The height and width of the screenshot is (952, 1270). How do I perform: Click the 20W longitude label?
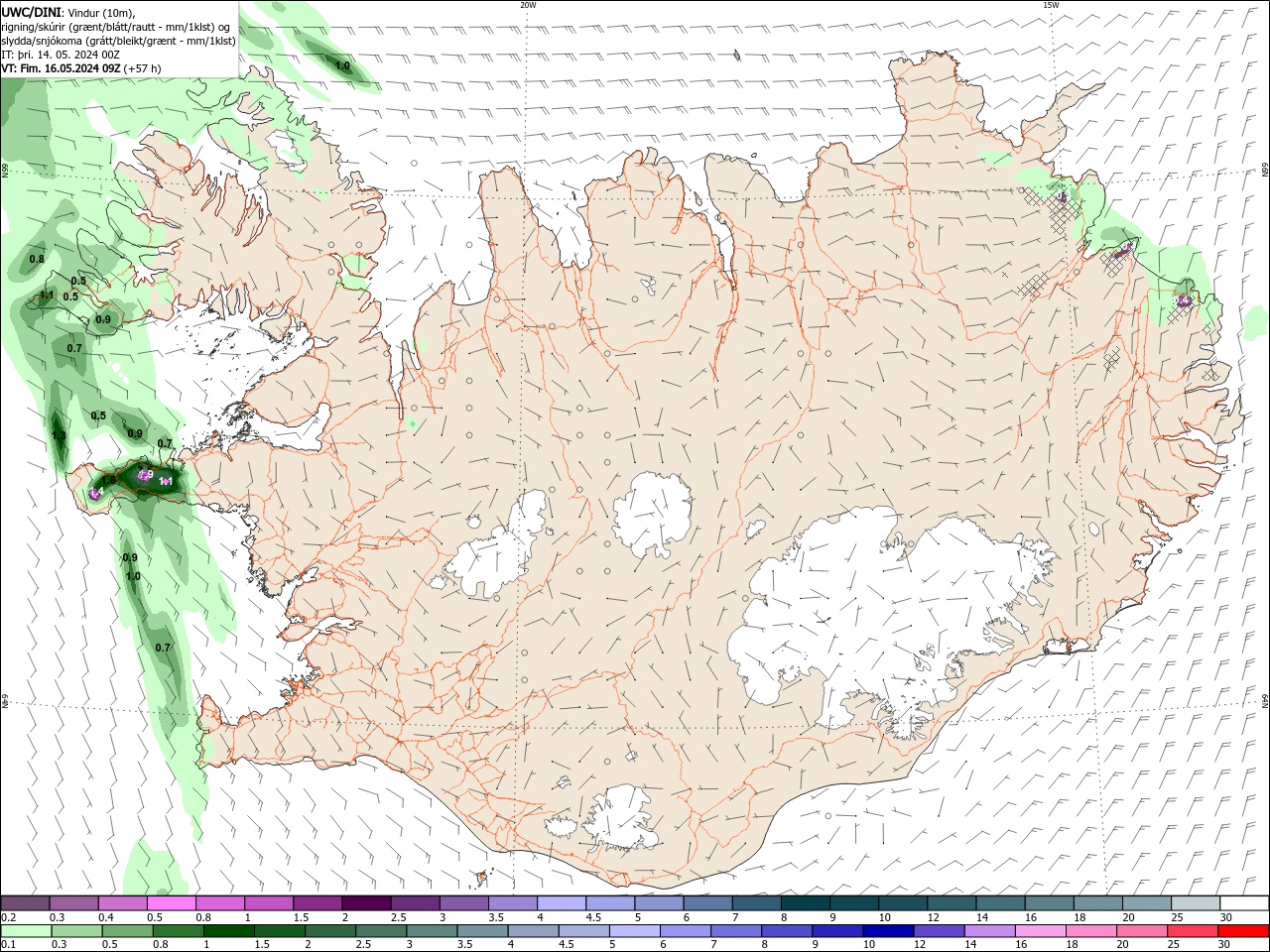[528, 5]
